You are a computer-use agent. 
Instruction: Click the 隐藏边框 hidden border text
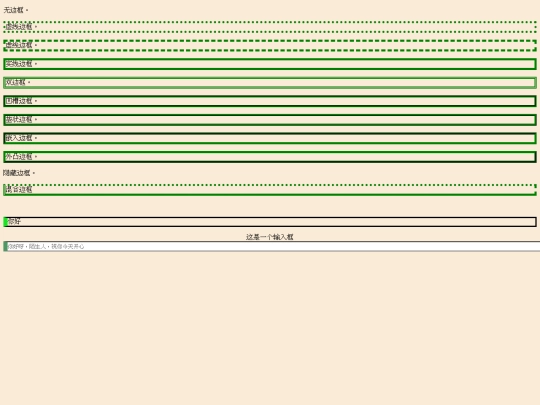click(x=19, y=173)
